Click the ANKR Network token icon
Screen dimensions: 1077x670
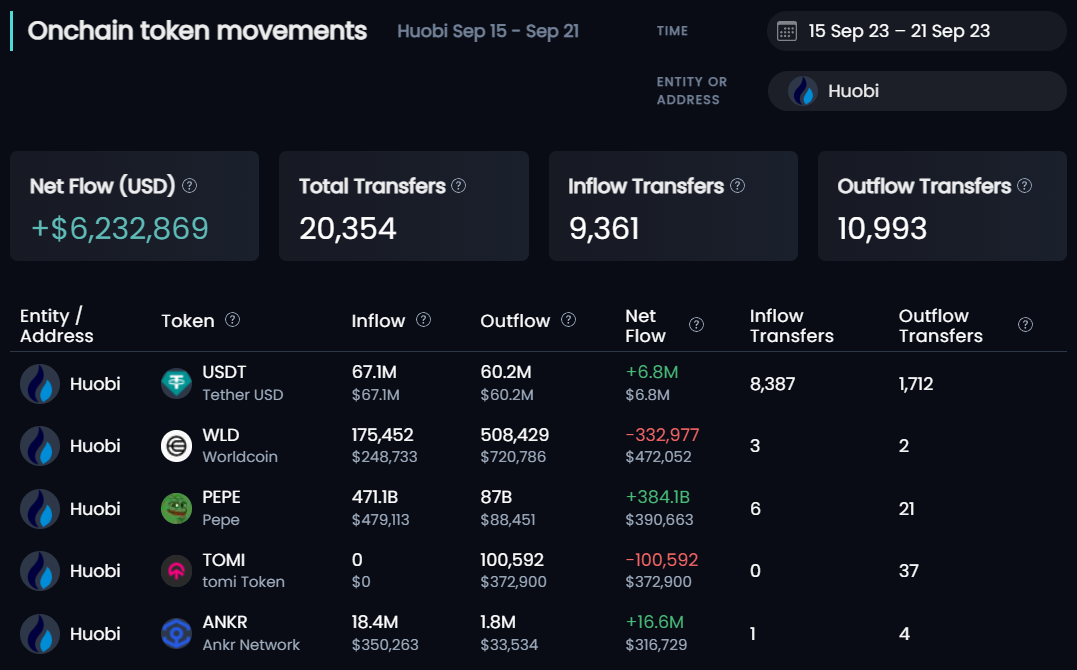[177, 634]
